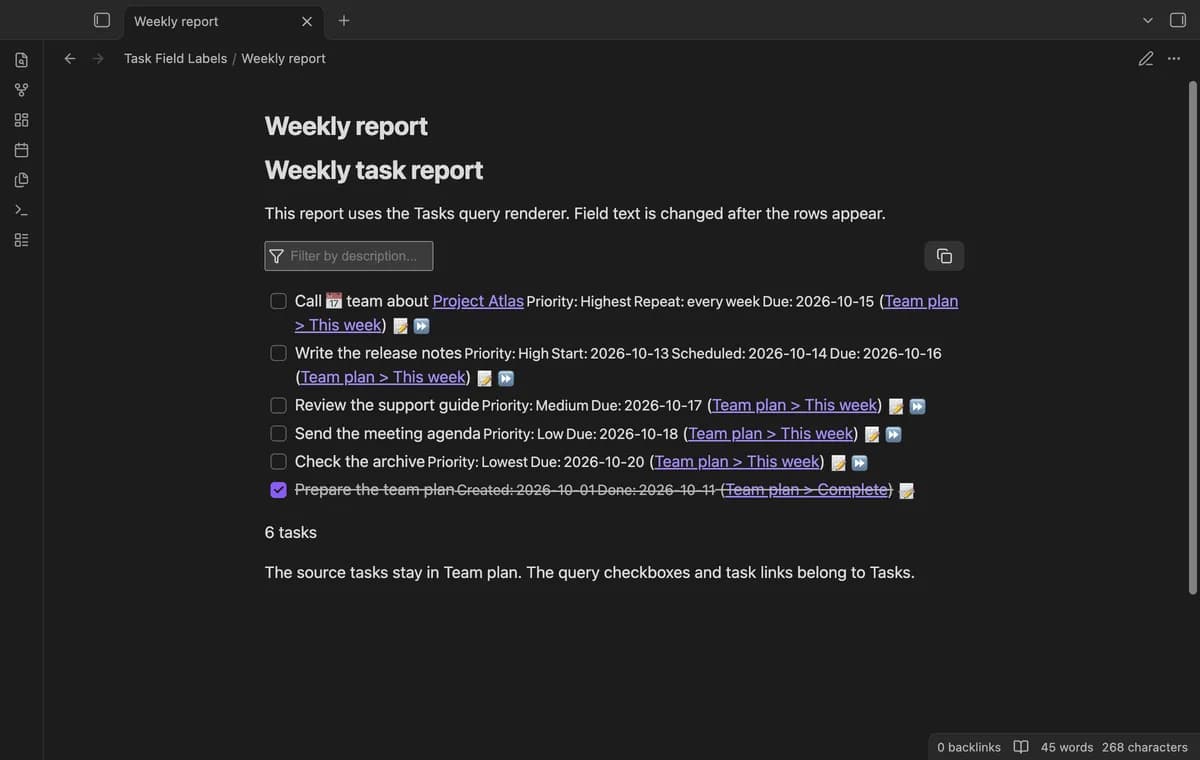Viewport: 1200px width, 760px height.
Task: Check off the Call team about Project Atlas task
Action: [279, 301]
